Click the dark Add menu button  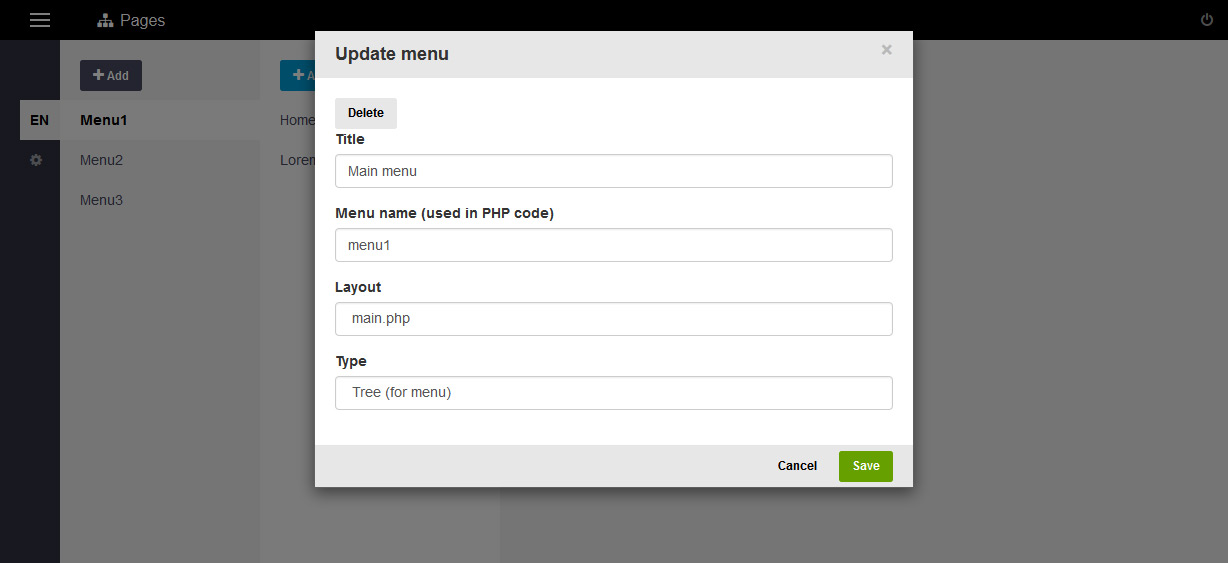(111, 76)
